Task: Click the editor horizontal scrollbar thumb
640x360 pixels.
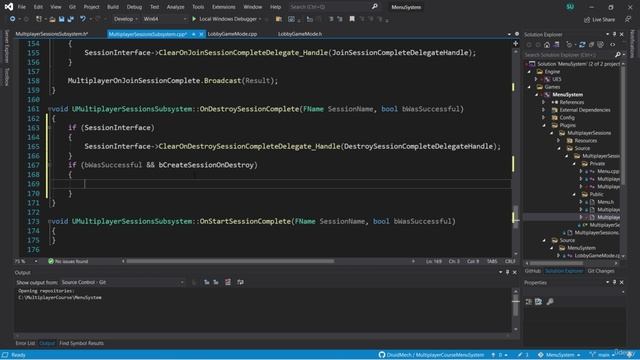Action: tap(230, 261)
